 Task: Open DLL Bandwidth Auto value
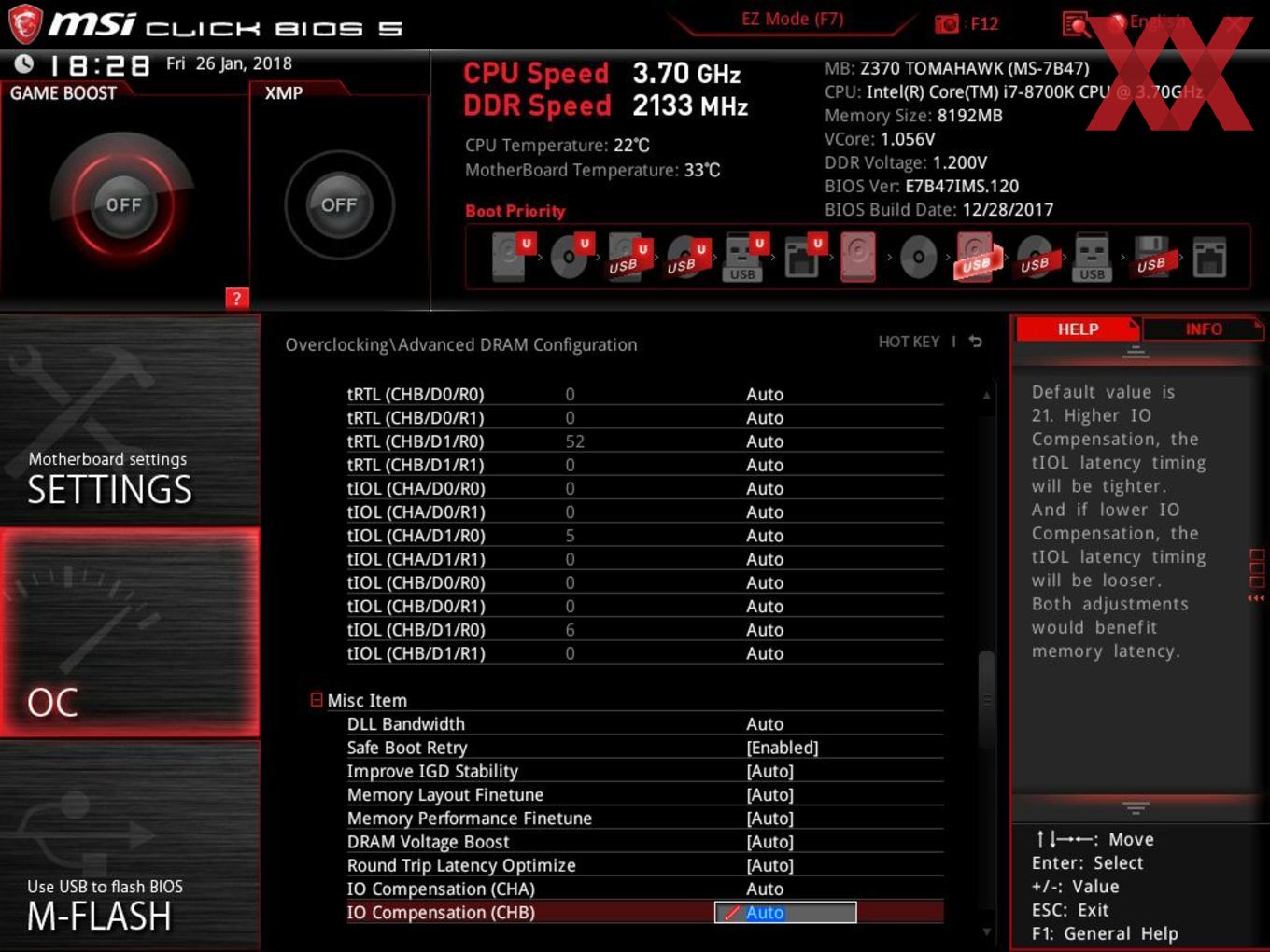[x=765, y=724]
